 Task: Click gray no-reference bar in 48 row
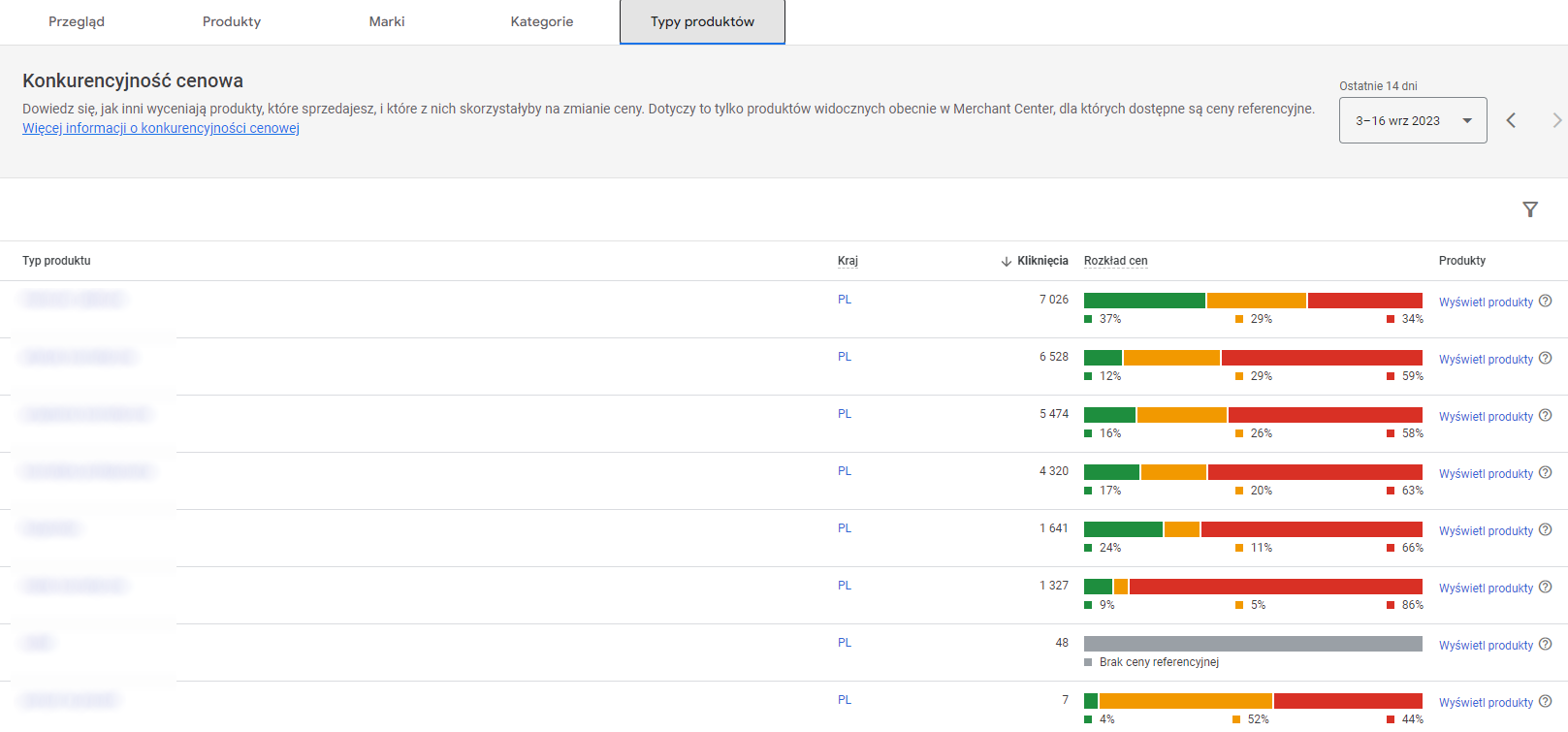[x=1253, y=644]
